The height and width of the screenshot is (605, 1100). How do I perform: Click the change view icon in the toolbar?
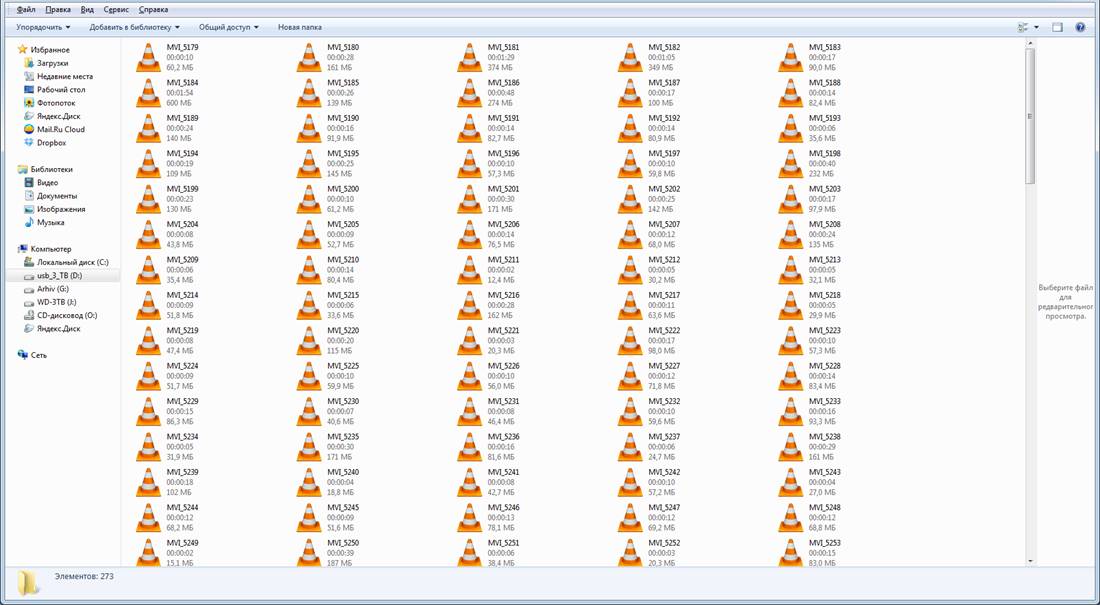[1023, 27]
